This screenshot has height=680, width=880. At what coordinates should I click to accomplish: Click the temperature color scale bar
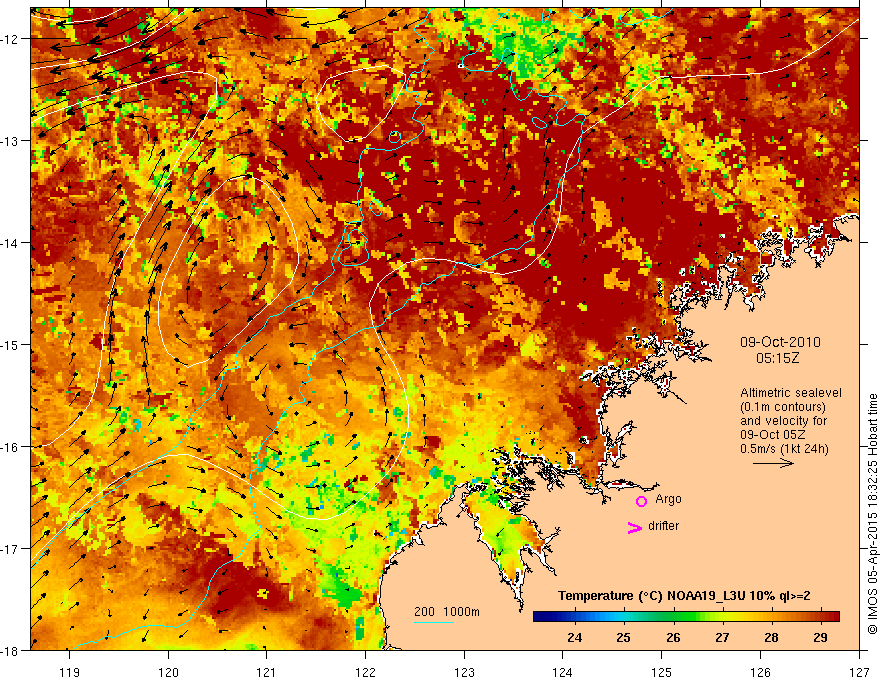pyautogui.click(x=686, y=616)
